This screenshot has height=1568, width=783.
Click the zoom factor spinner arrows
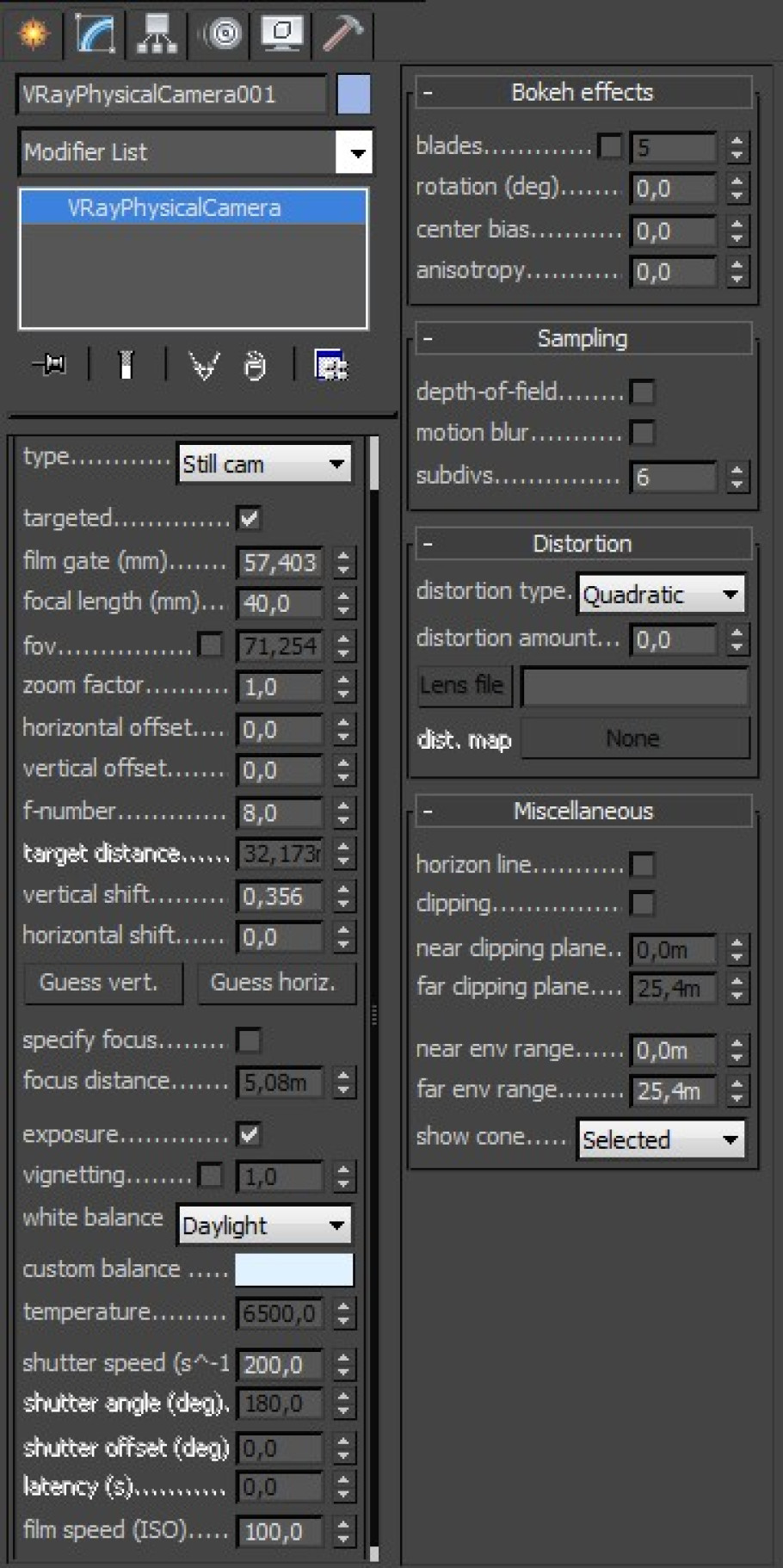343,687
